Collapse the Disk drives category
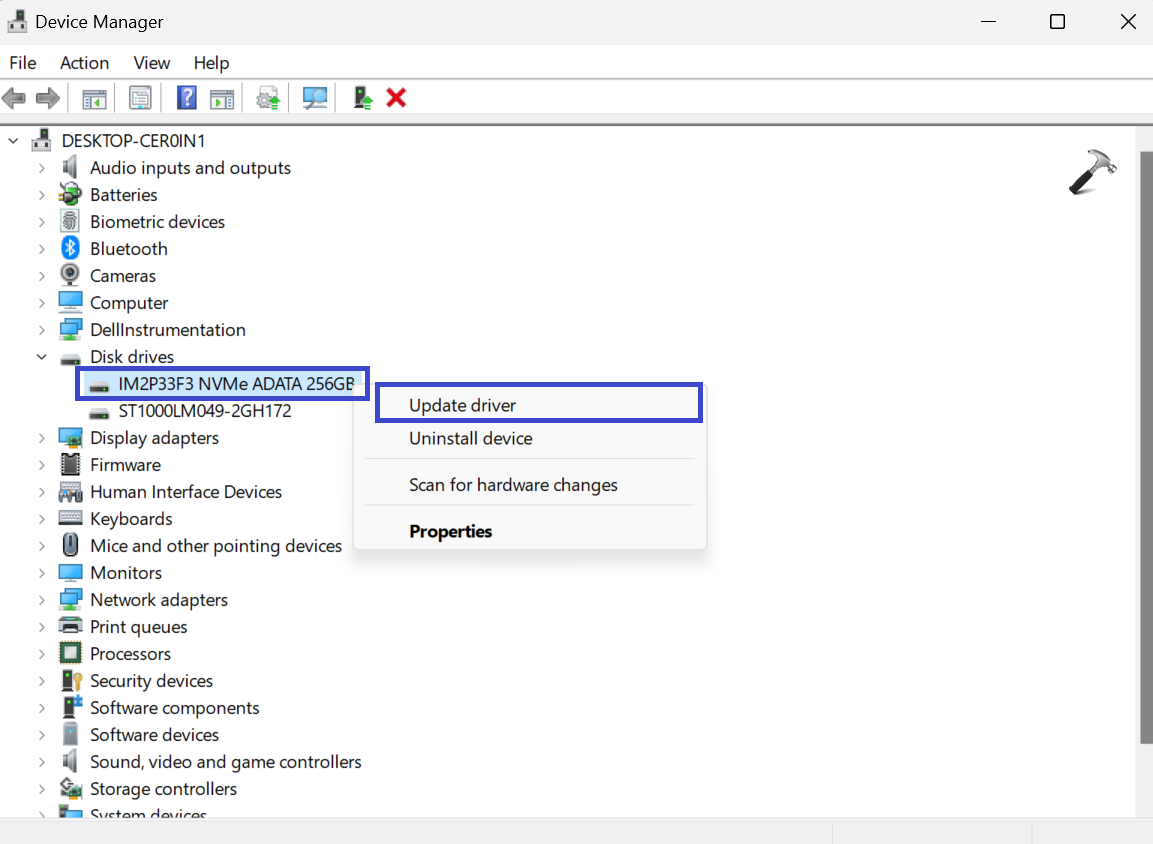1153x844 pixels. tap(42, 357)
